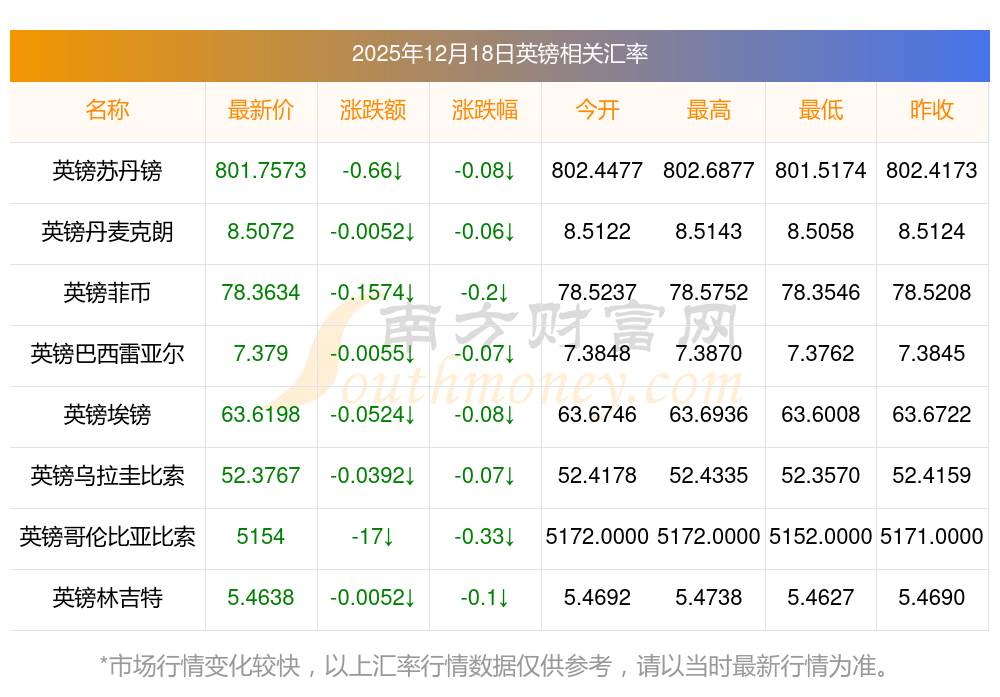Click change amount -17↓
The image size is (1000, 697).
point(373,536)
